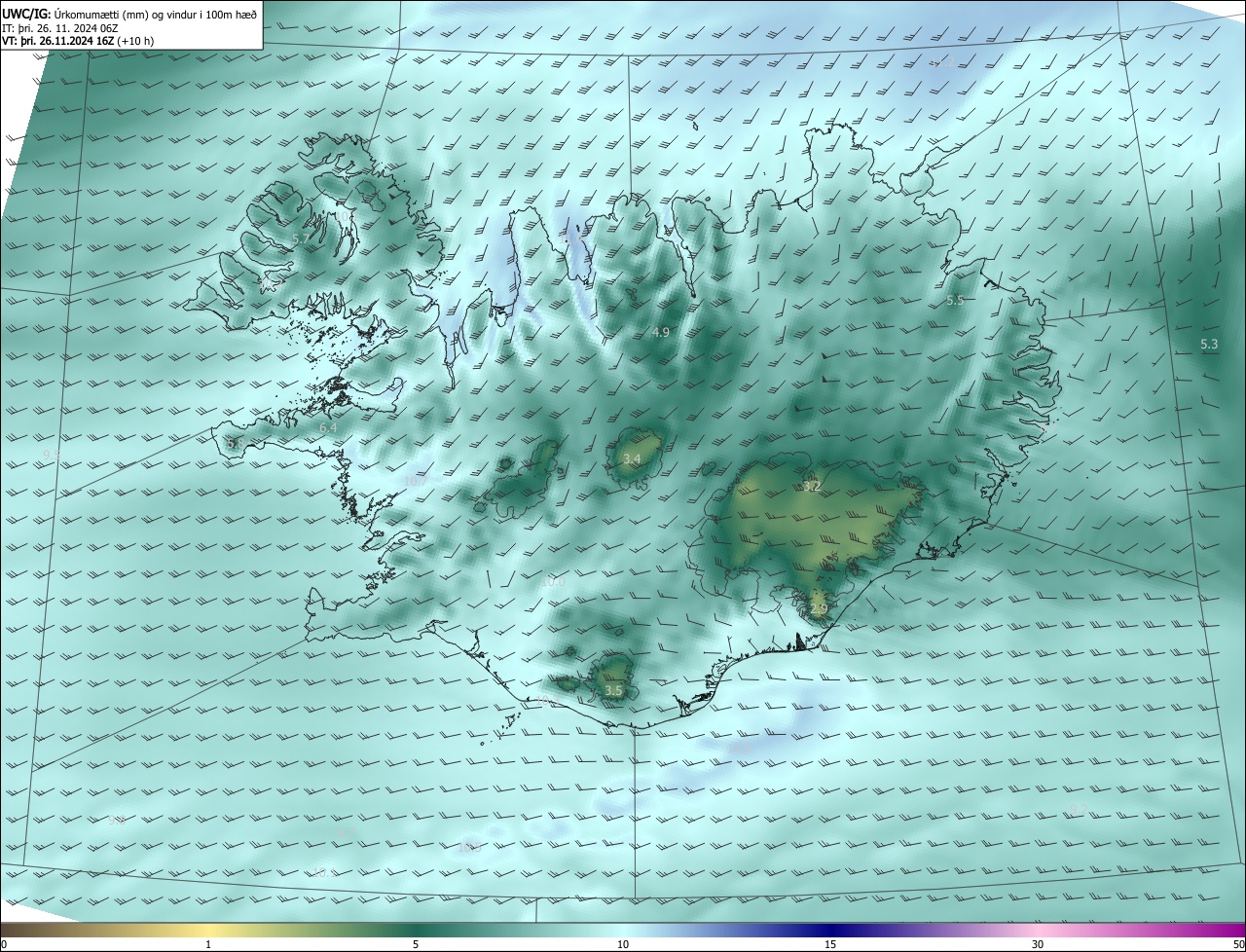
Task: Click the '15' tick on the color scale
Action: point(830,944)
